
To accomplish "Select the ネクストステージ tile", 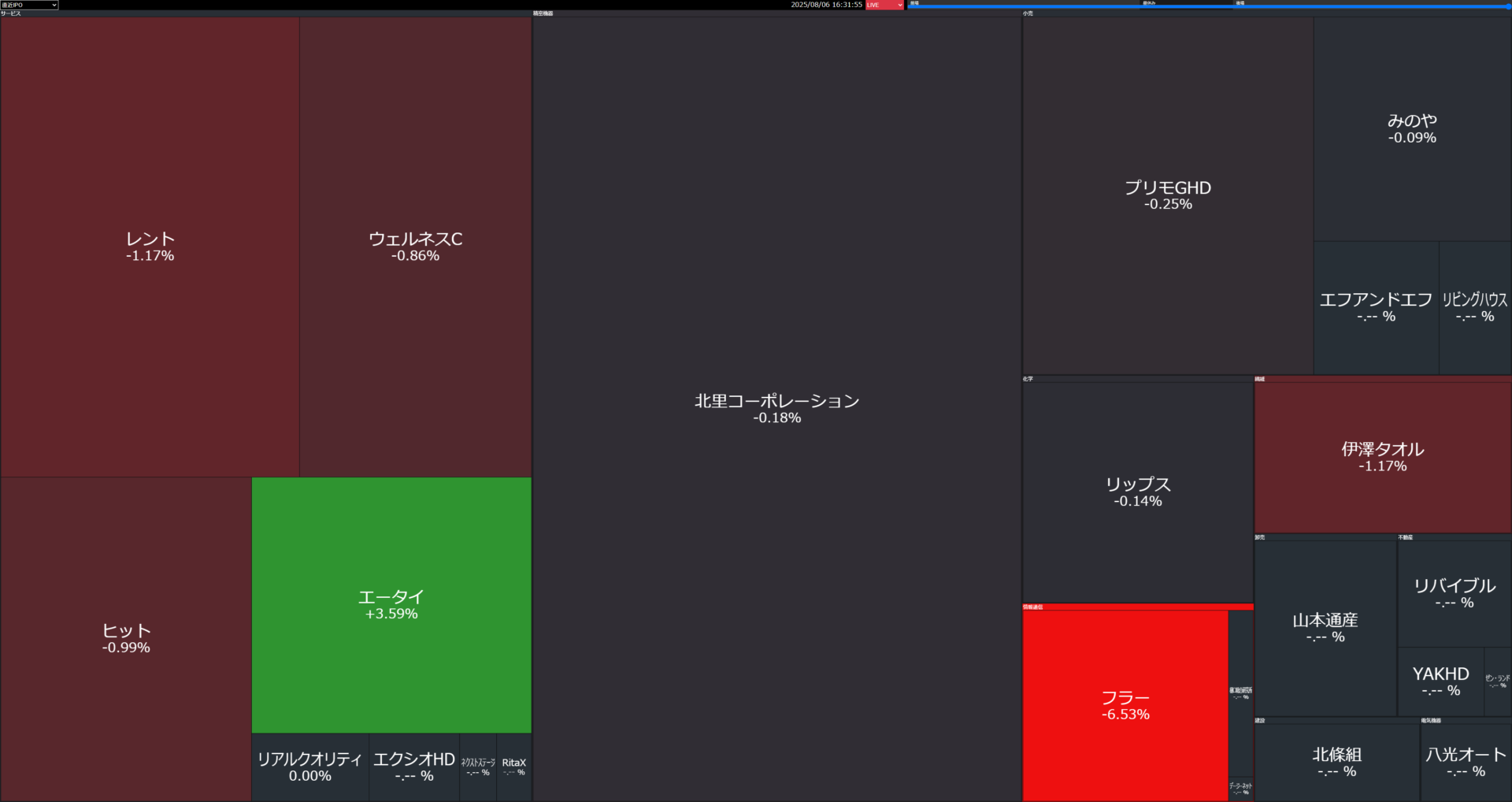I will click(x=478, y=767).
